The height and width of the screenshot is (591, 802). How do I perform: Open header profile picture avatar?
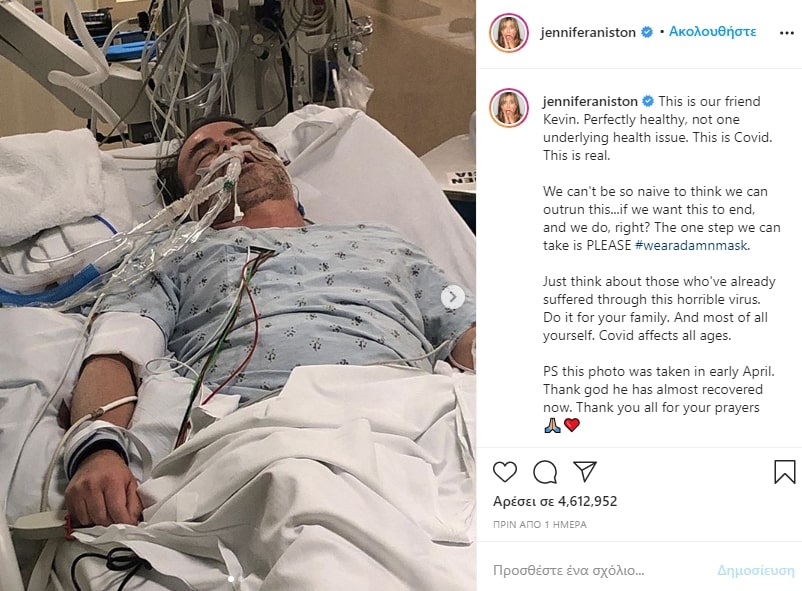(508, 33)
